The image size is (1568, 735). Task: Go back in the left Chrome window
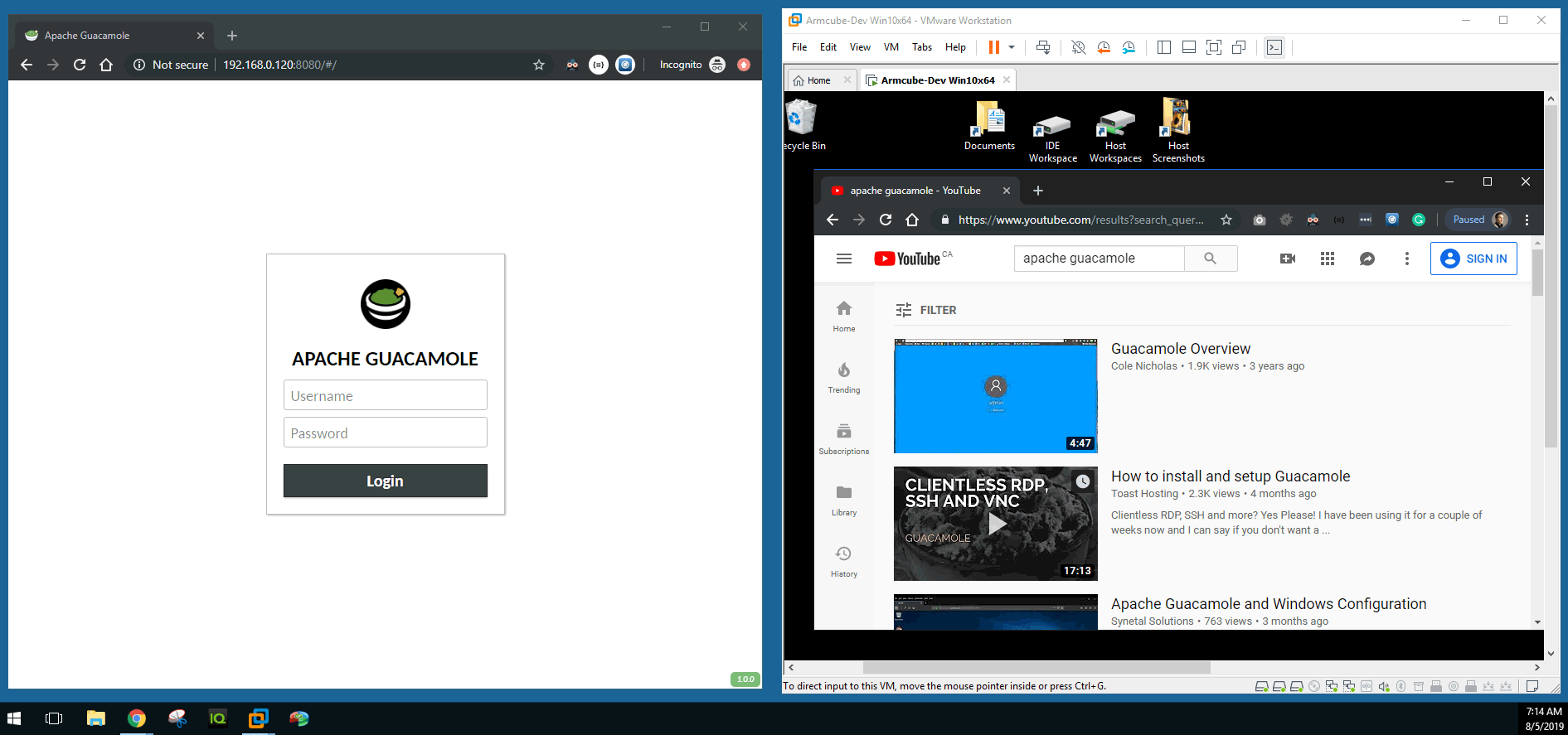point(27,65)
